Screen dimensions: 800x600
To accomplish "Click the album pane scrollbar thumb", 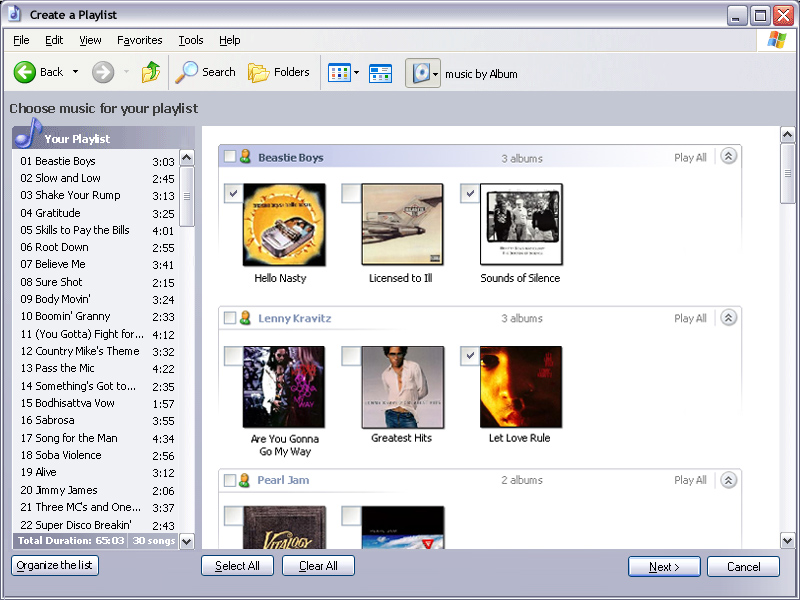I will click(x=787, y=173).
